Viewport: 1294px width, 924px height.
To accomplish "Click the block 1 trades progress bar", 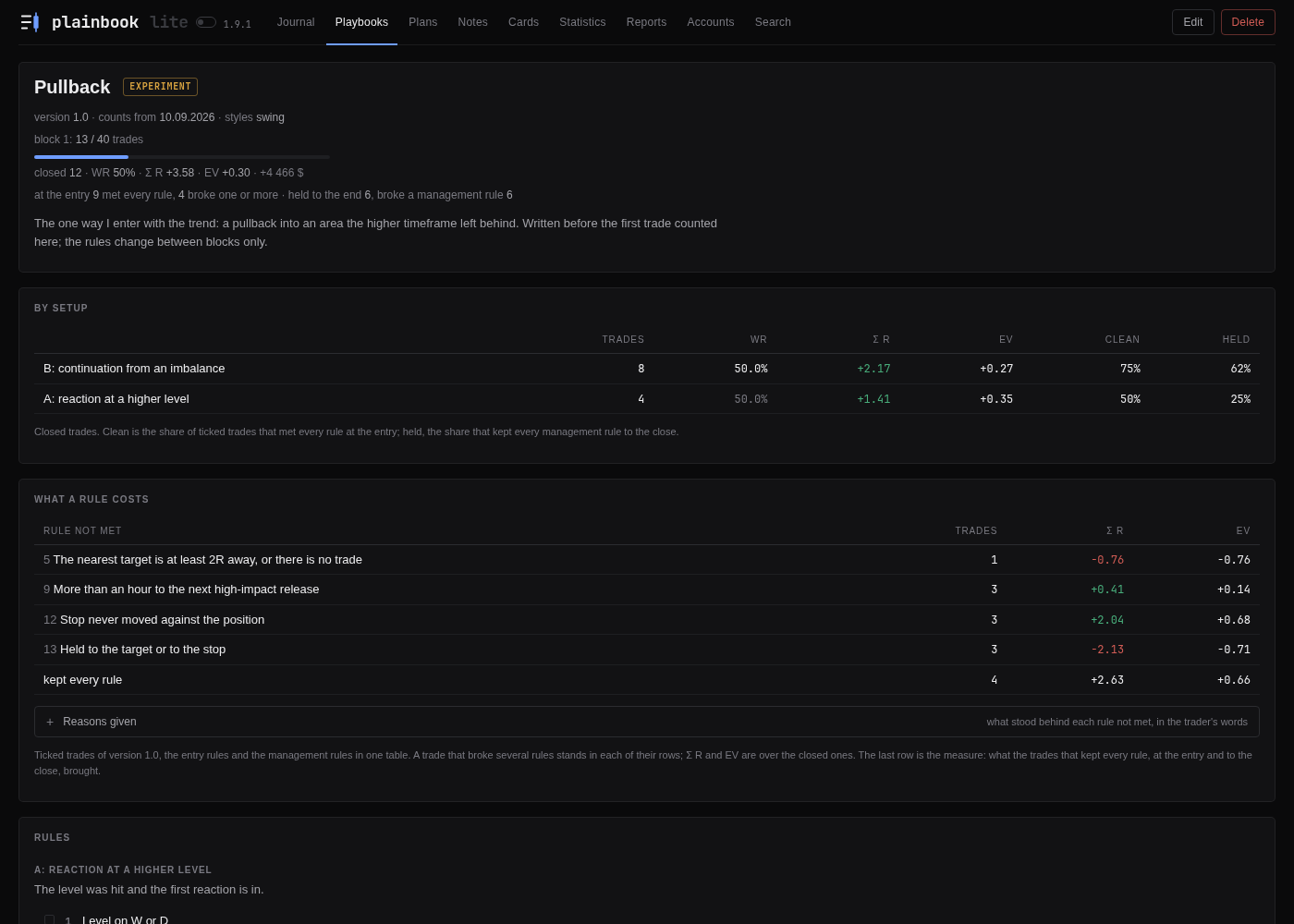I will 182,157.
